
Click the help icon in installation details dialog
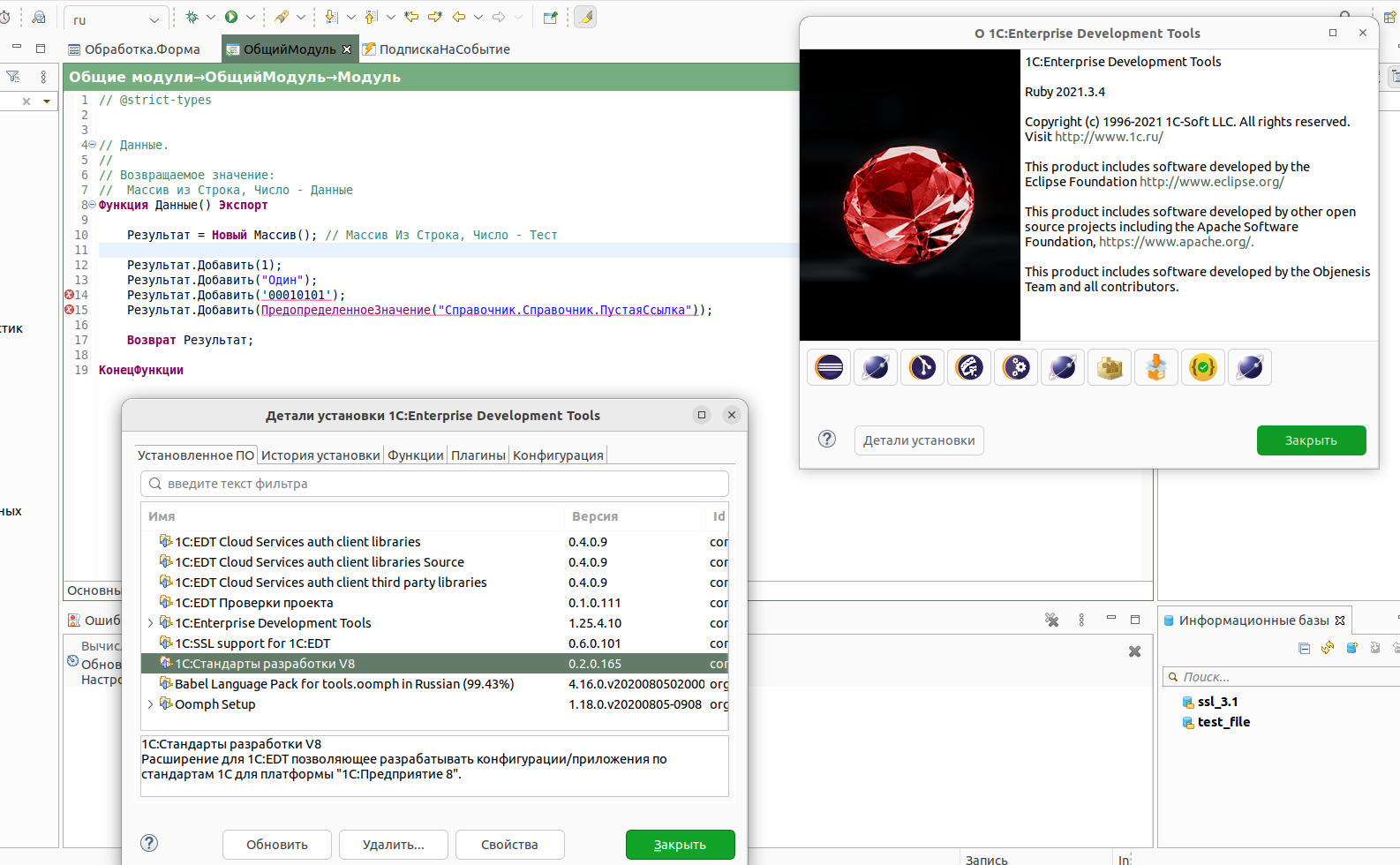(x=149, y=843)
